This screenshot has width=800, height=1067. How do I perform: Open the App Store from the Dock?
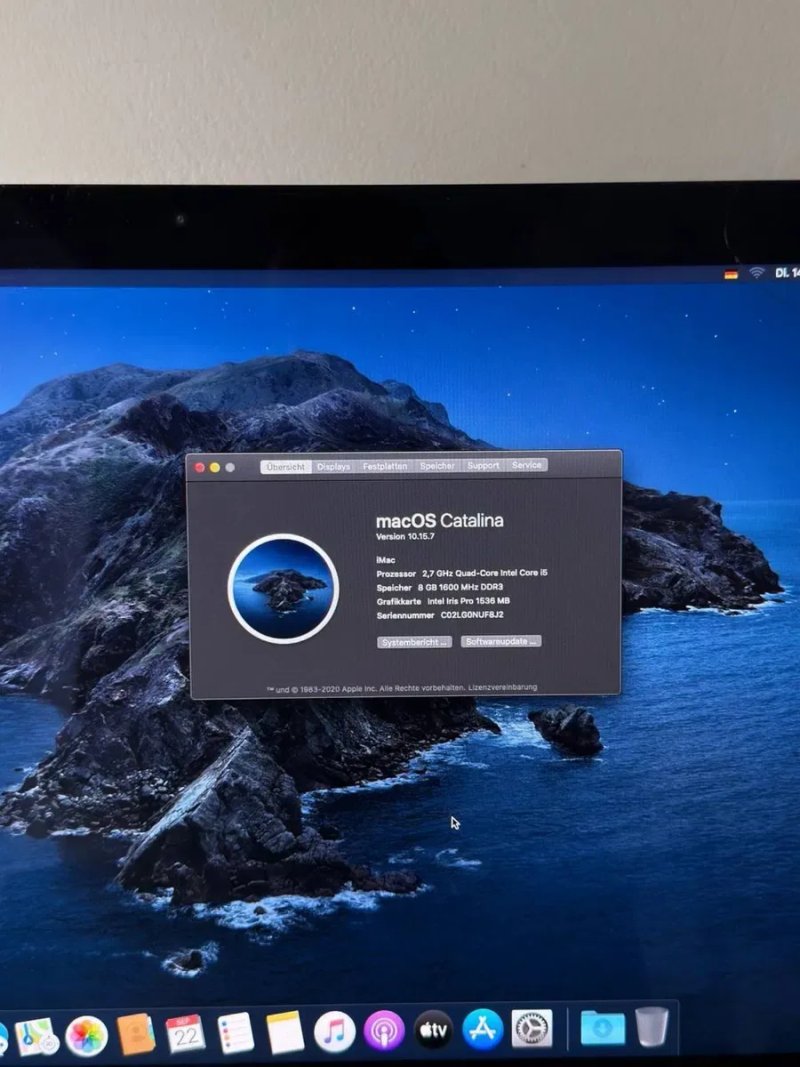pos(483,1029)
